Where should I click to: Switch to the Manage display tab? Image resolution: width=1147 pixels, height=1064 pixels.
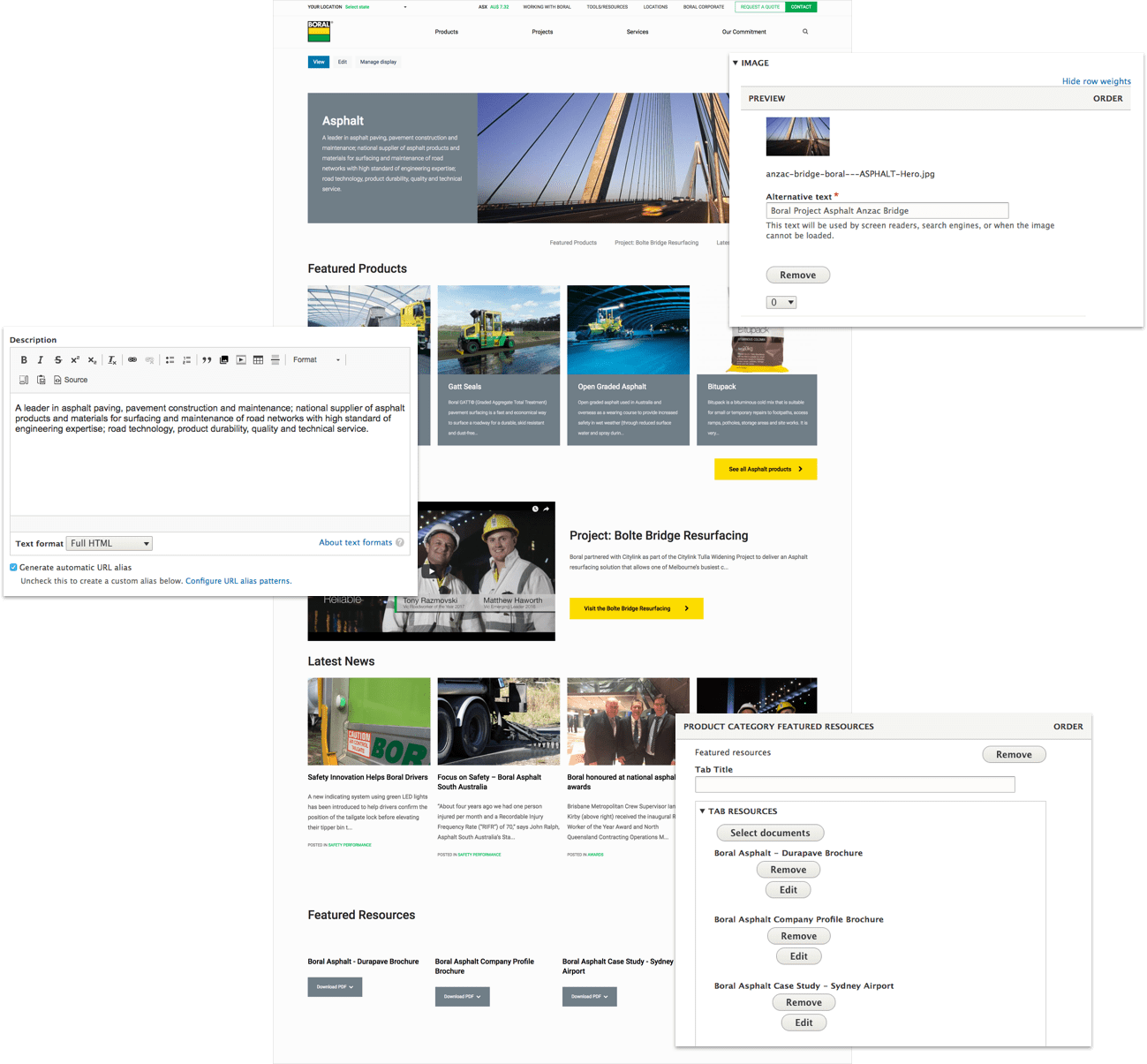pos(378,62)
